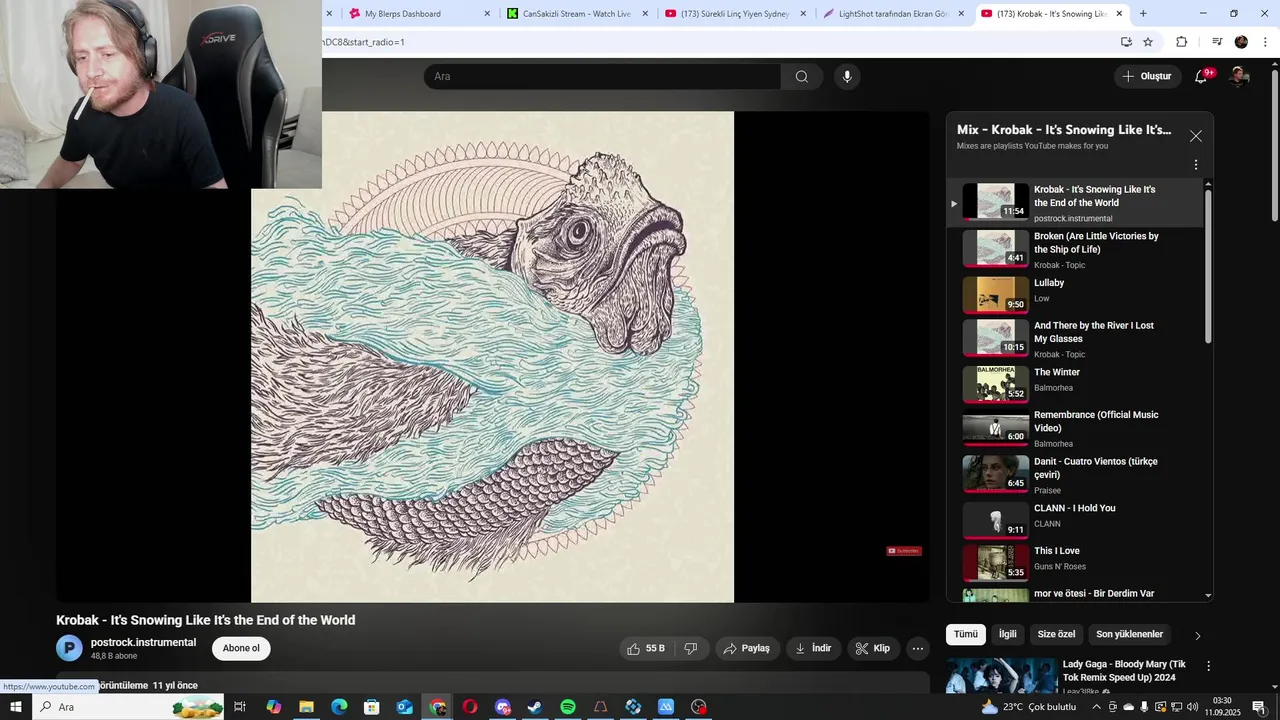Close the Mix playlist panel
The height and width of the screenshot is (720, 1280).
pyautogui.click(x=1196, y=136)
